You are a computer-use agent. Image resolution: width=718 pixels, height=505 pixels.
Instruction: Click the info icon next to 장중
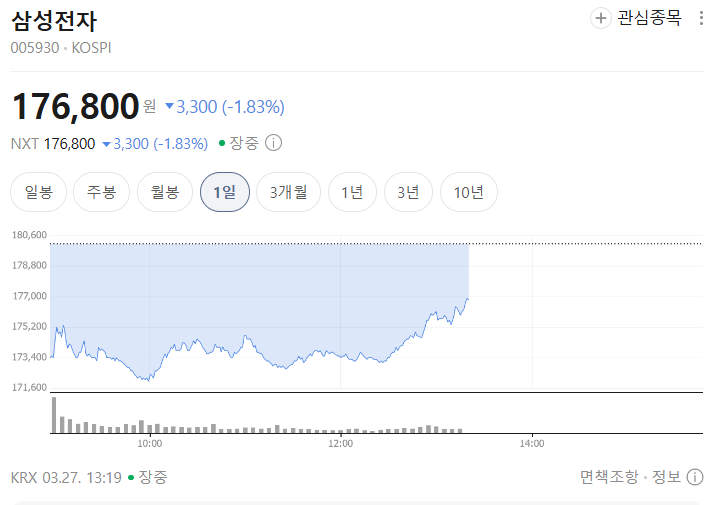pyautogui.click(x=273, y=143)
